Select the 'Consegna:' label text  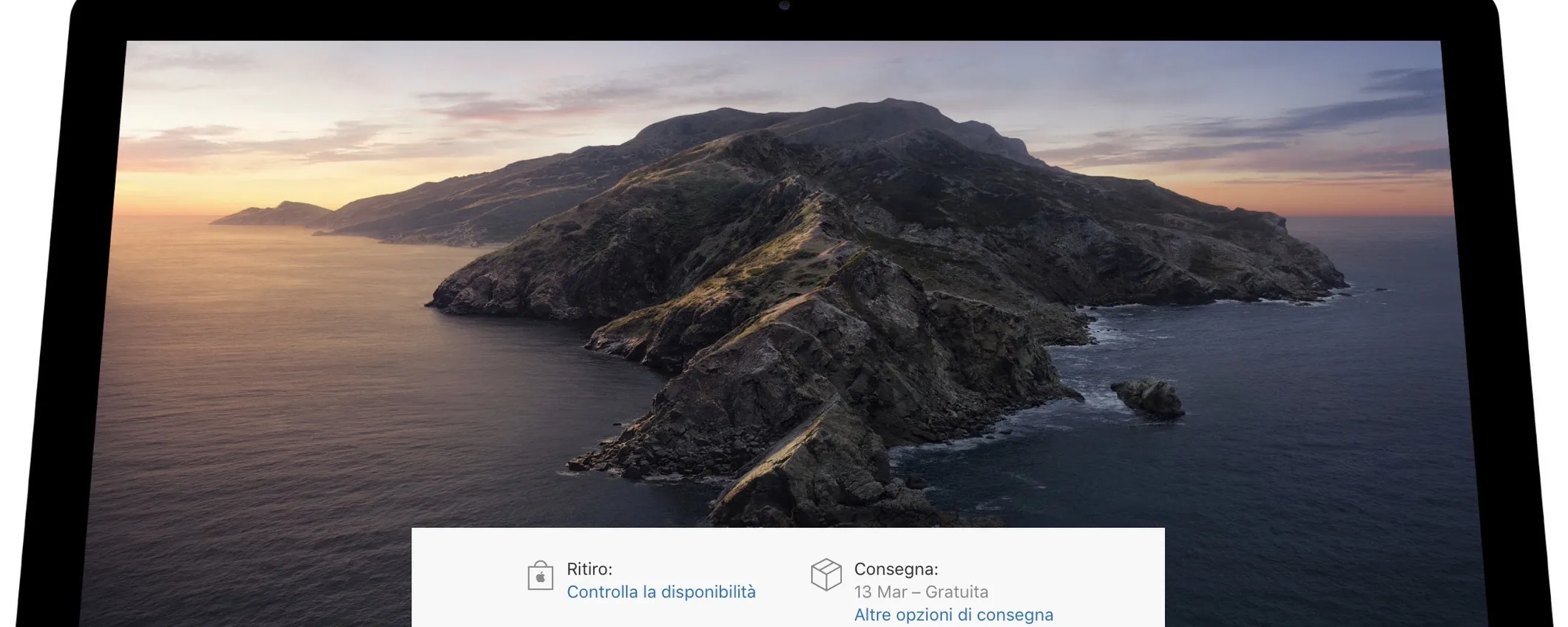coord(896,569)
